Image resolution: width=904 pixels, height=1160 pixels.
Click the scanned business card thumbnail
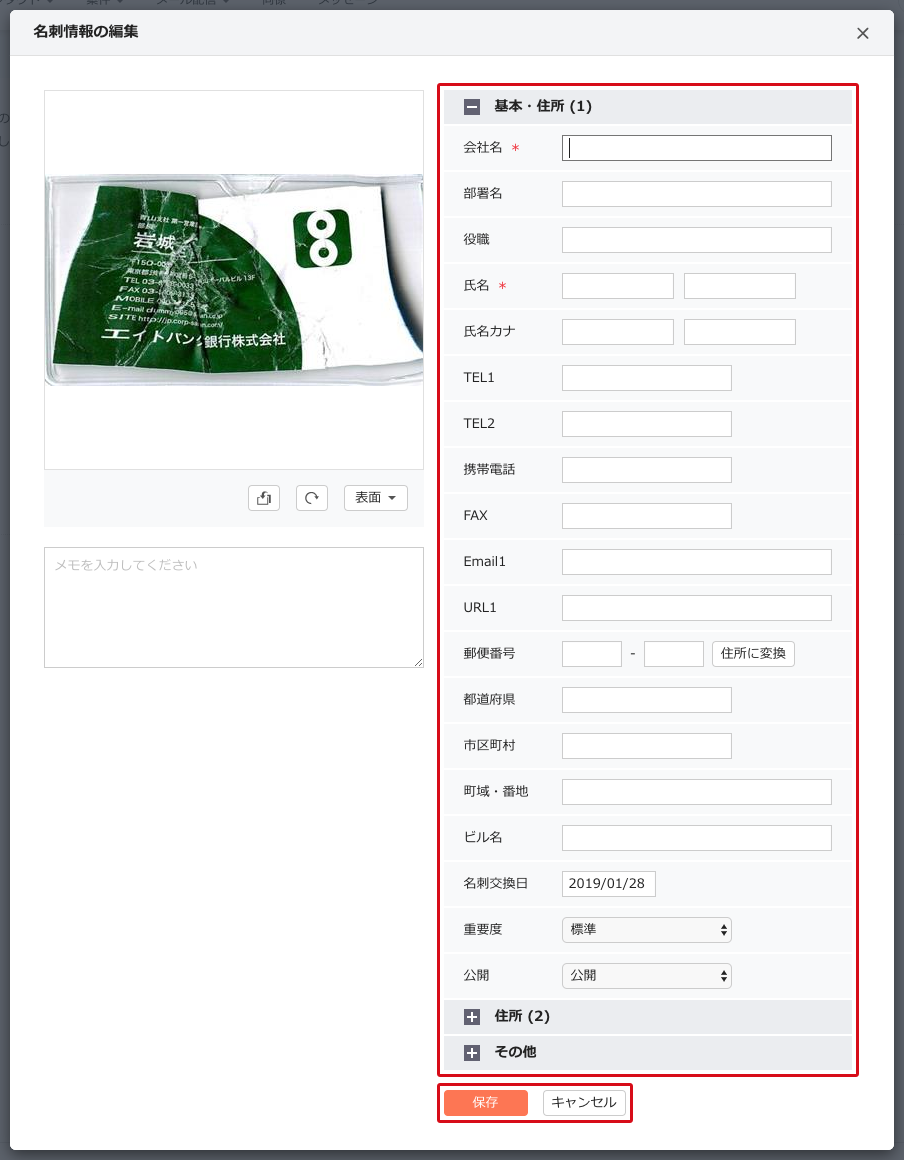coord(234,280)
